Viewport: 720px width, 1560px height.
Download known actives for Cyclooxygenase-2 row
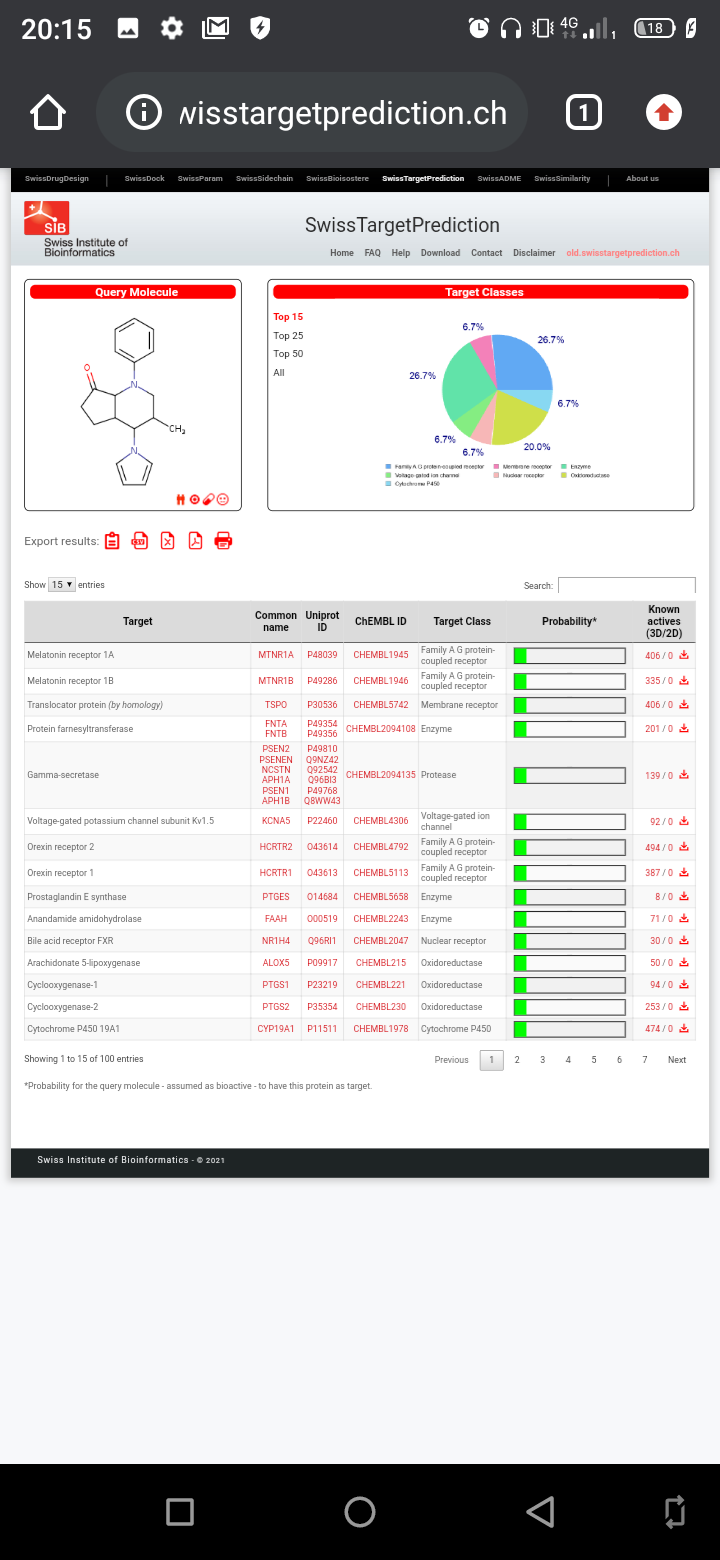click(684, 1007)
